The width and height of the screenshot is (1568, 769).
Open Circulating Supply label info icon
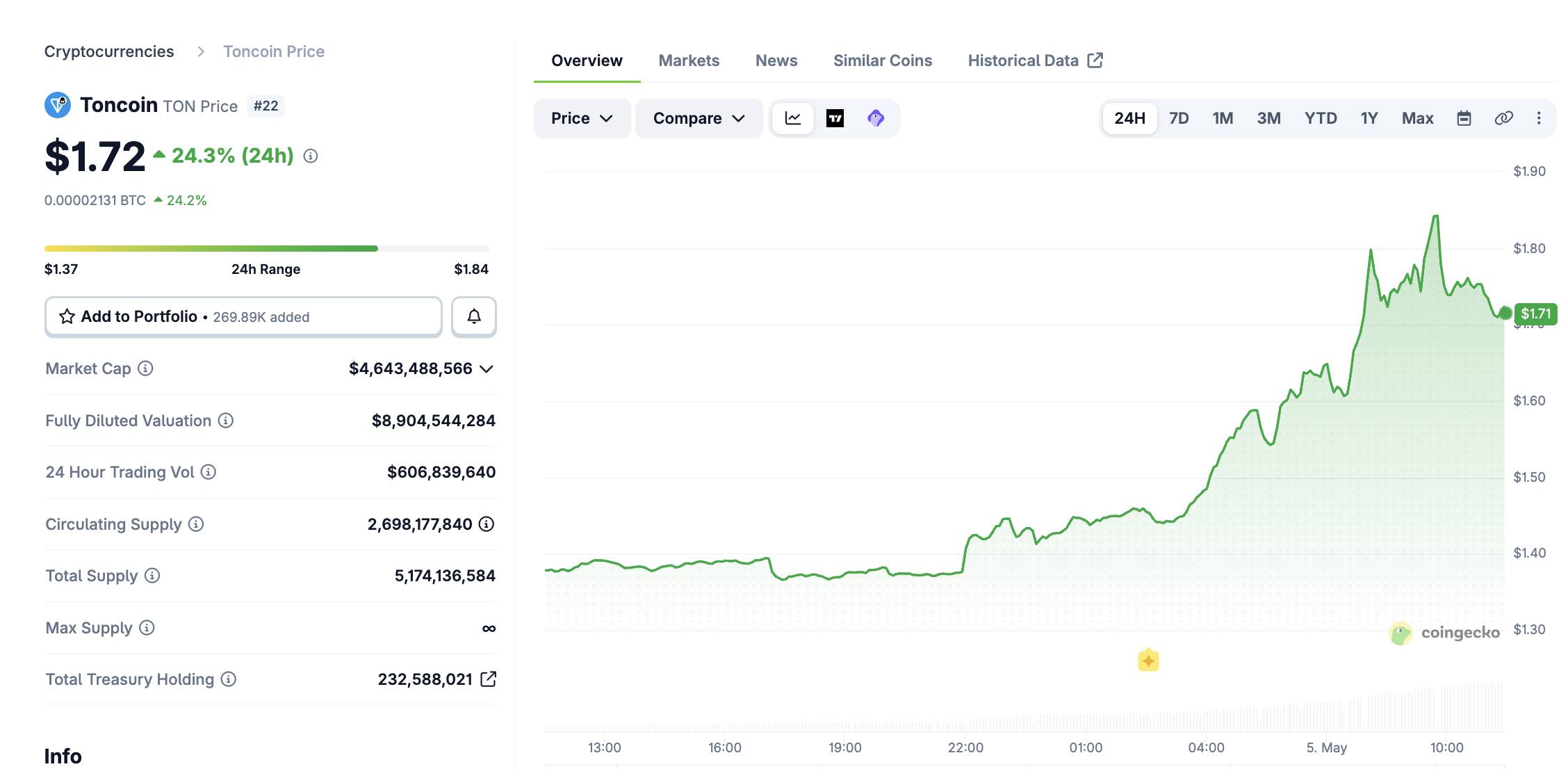click(x=196, y=524)
